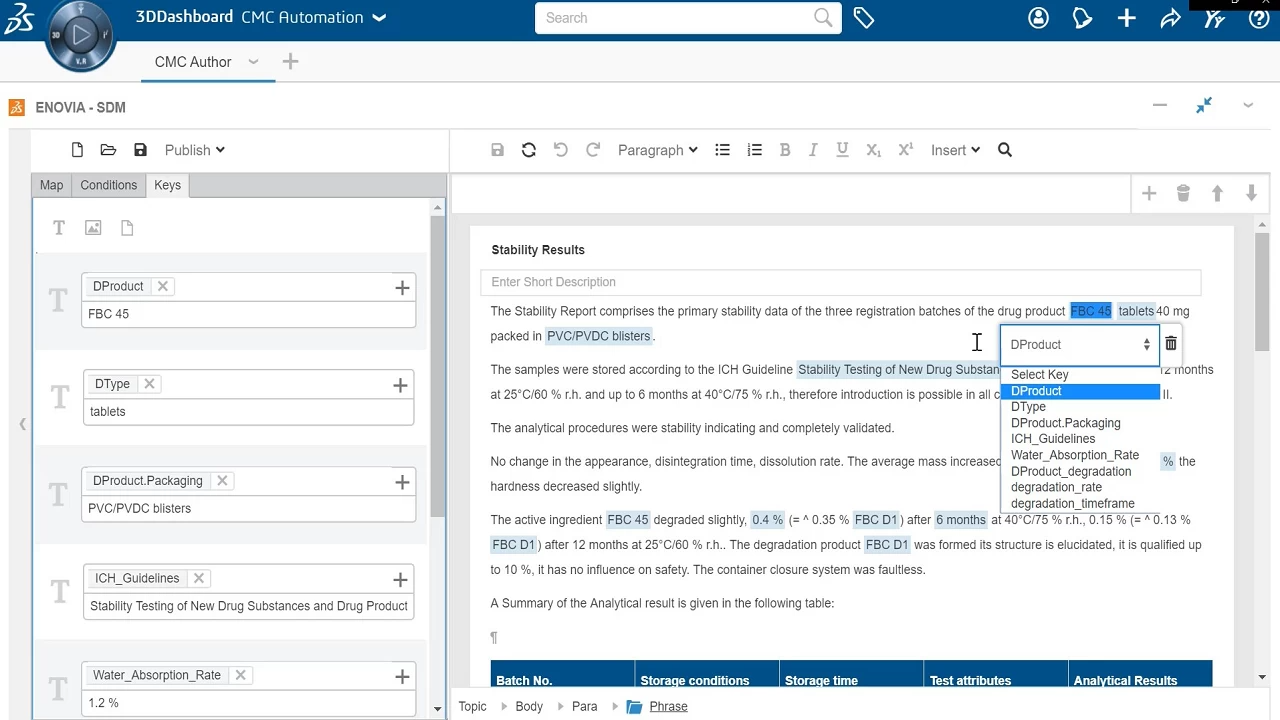This screenshot has height=720, width=1280.
Task: Click the refresh icon in editor toolbar
Action: coord(529,150)
